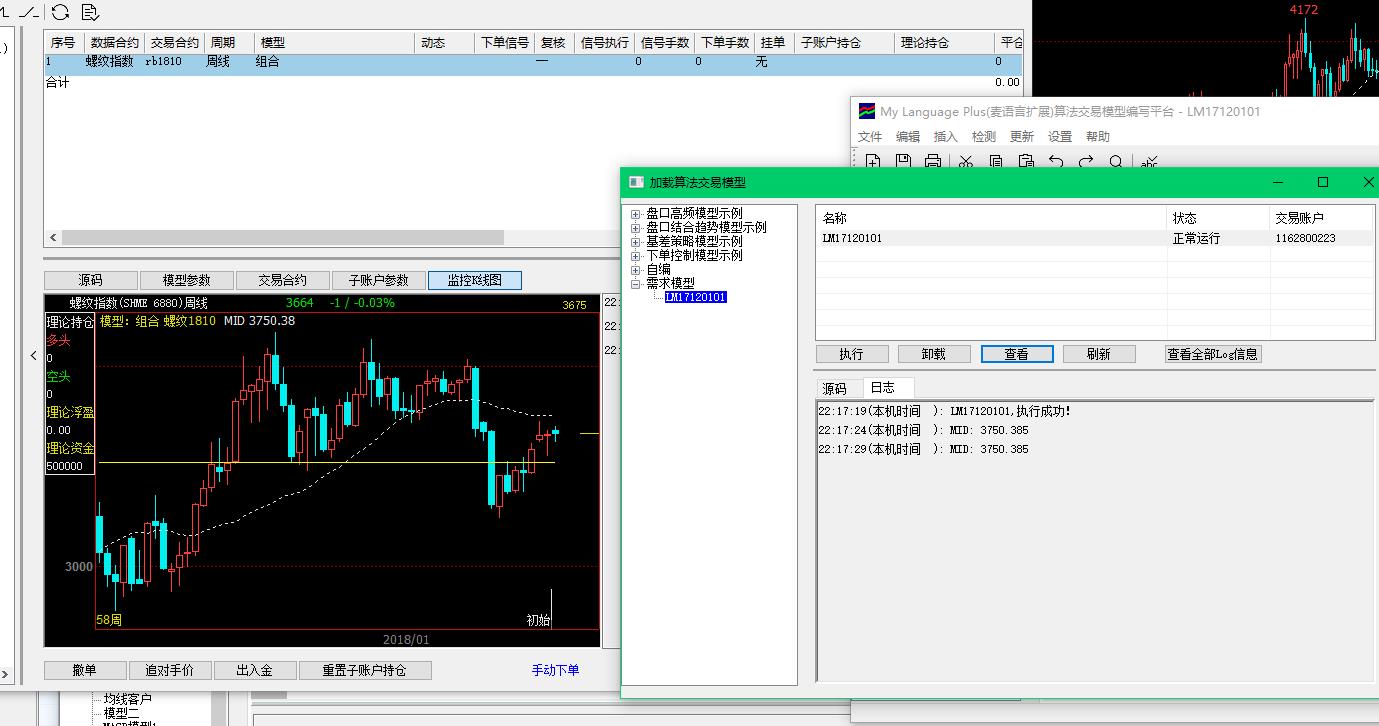Collapse the 需求模型 tree node
This screenshot has width=1379, height=726.
tap(636, 284)
